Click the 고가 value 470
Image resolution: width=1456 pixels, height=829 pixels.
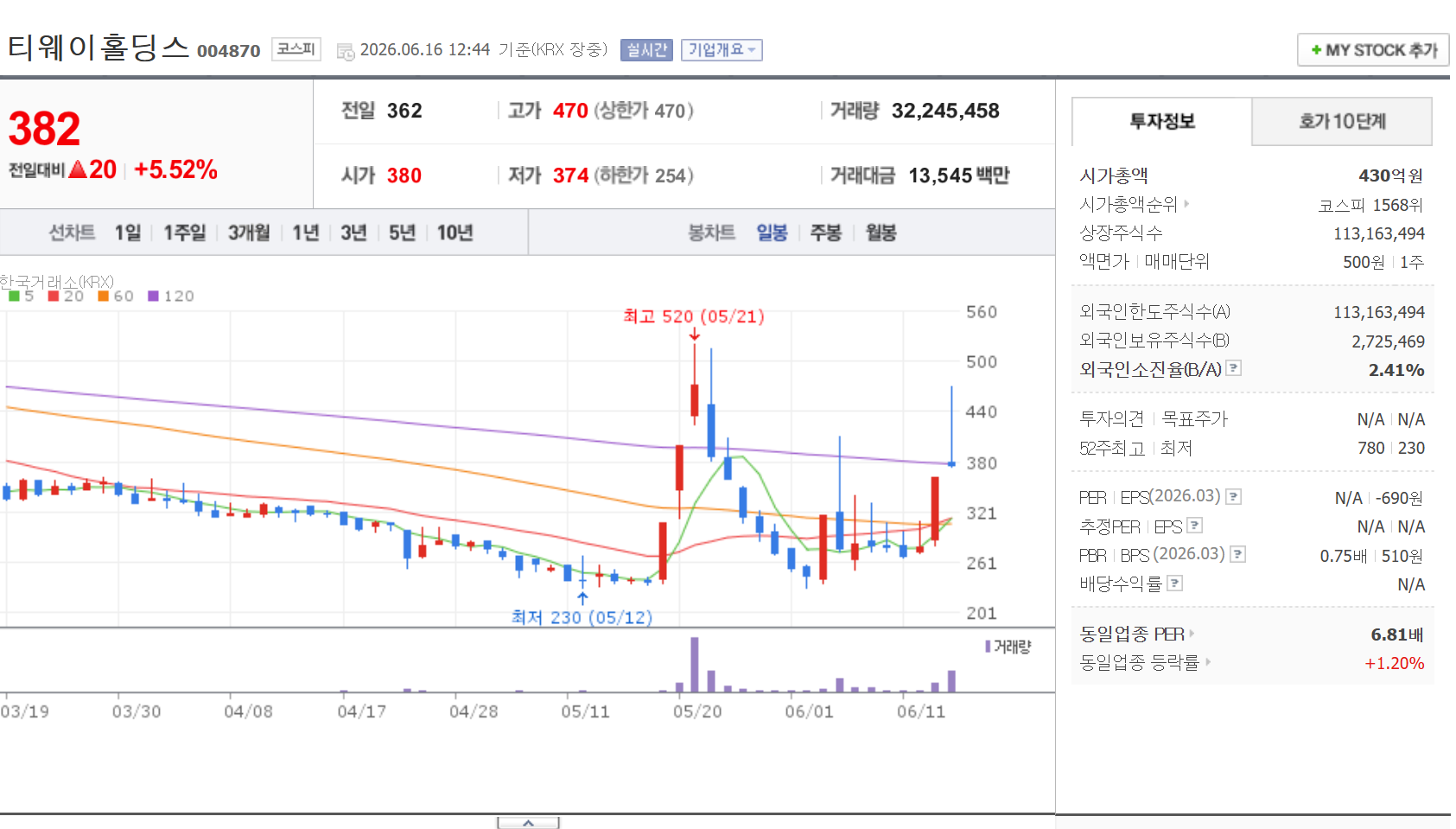click(570, 111)
